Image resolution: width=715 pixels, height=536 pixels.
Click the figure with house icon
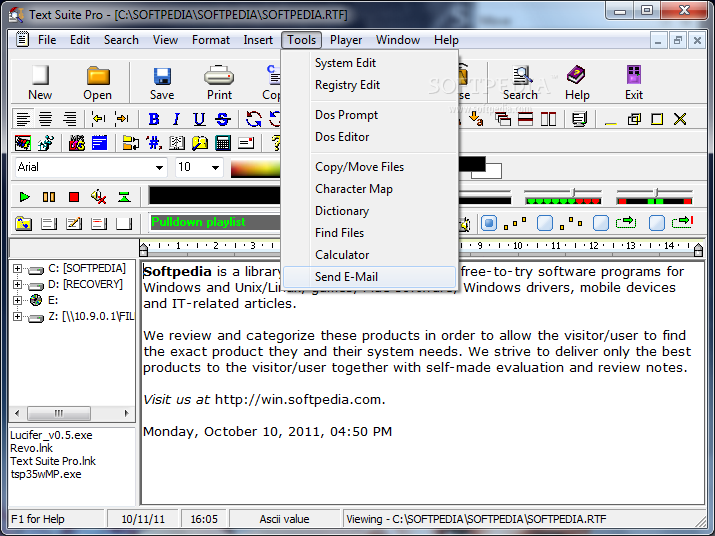point(46,143)
